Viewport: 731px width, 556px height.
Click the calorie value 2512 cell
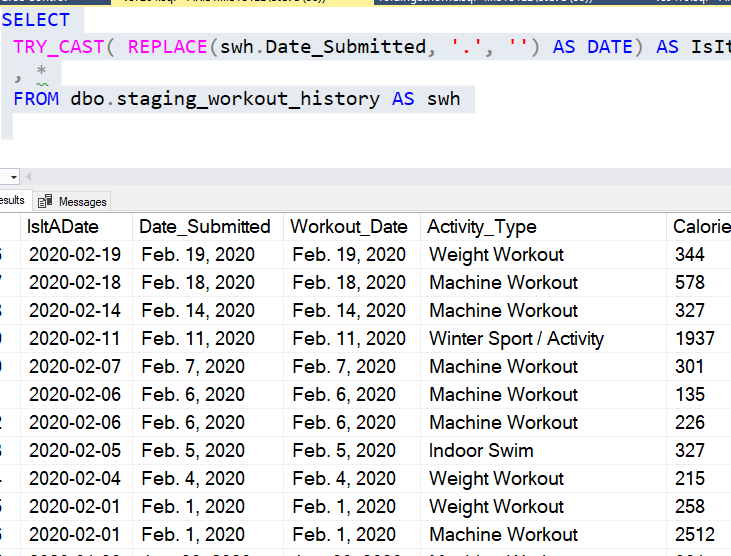pyautogui.click(x=695, y=535)
